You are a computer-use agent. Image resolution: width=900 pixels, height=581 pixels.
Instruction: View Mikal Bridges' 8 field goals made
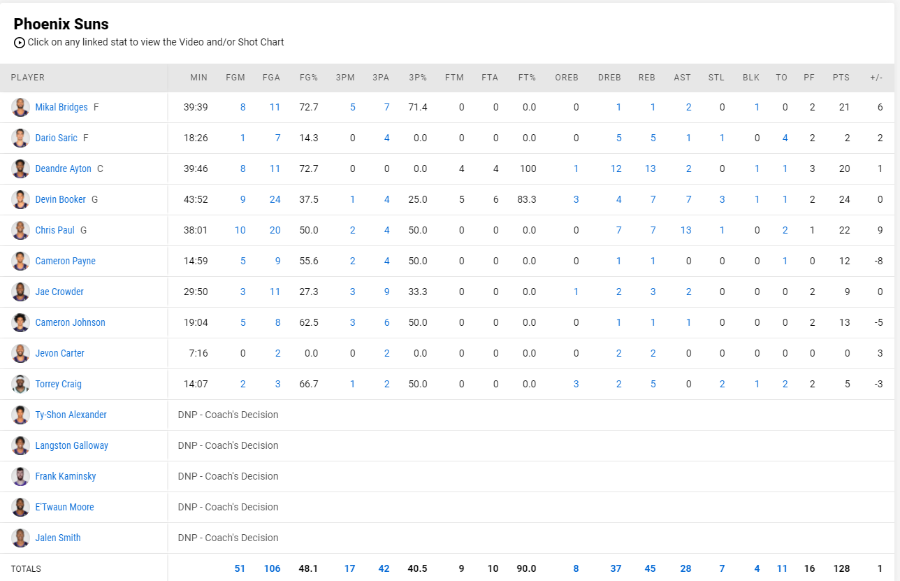click(243, 107)
